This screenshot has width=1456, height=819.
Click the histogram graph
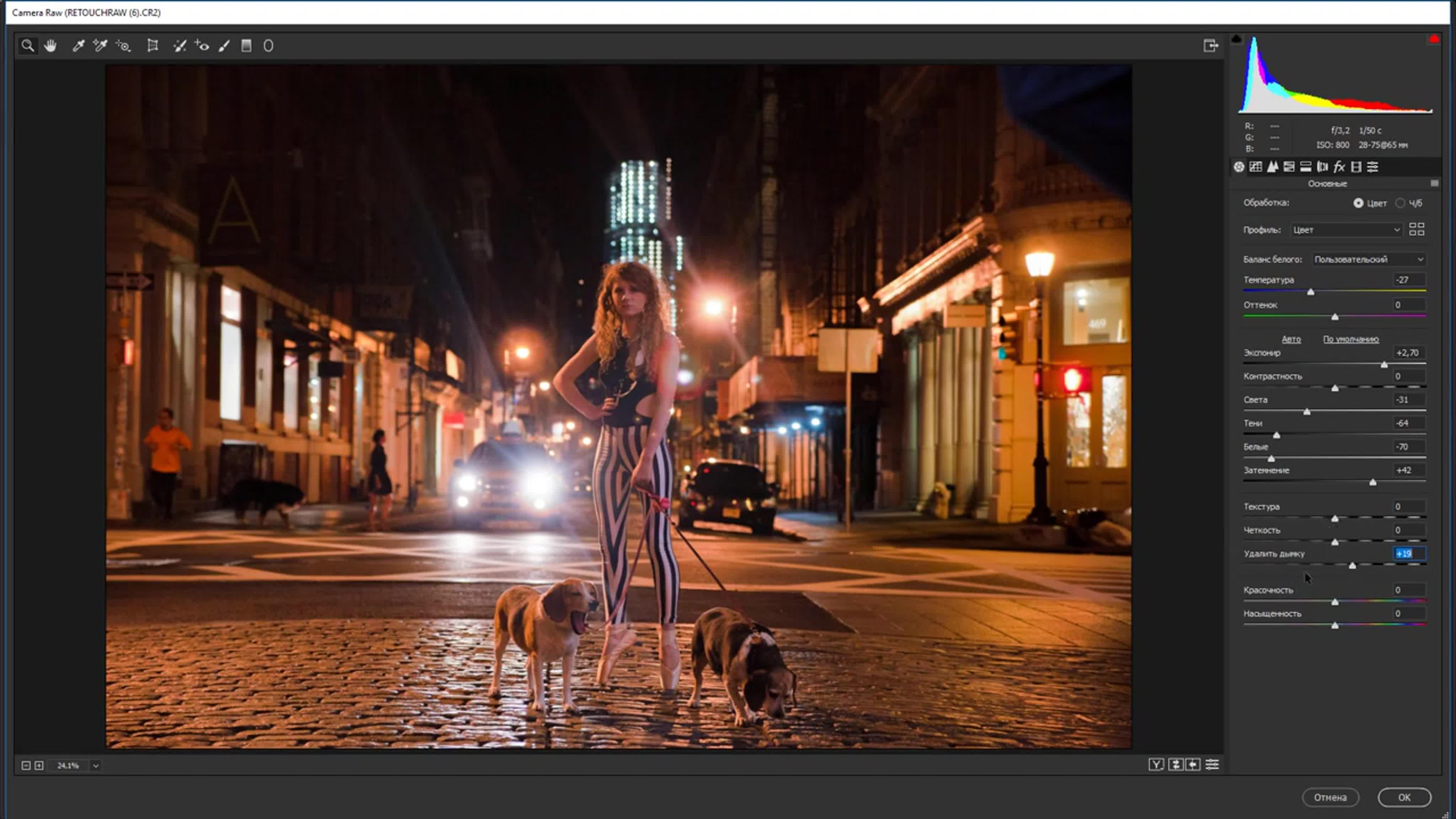[1335, 75]
